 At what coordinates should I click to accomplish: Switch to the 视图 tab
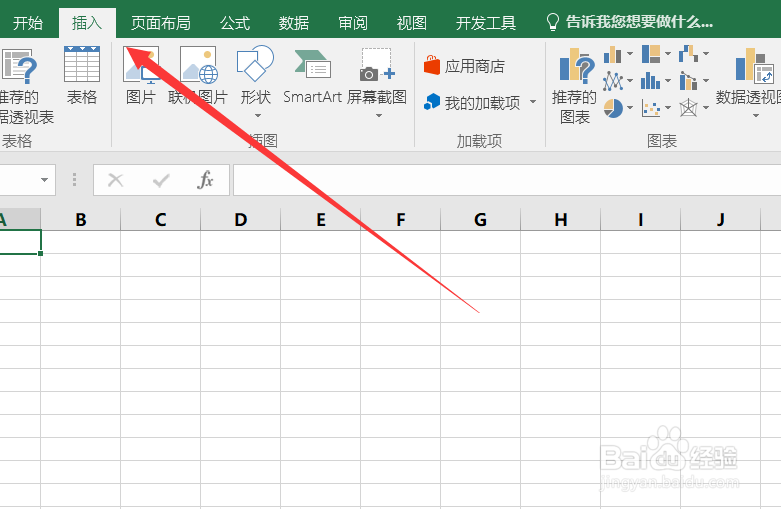tap(411, 23)
